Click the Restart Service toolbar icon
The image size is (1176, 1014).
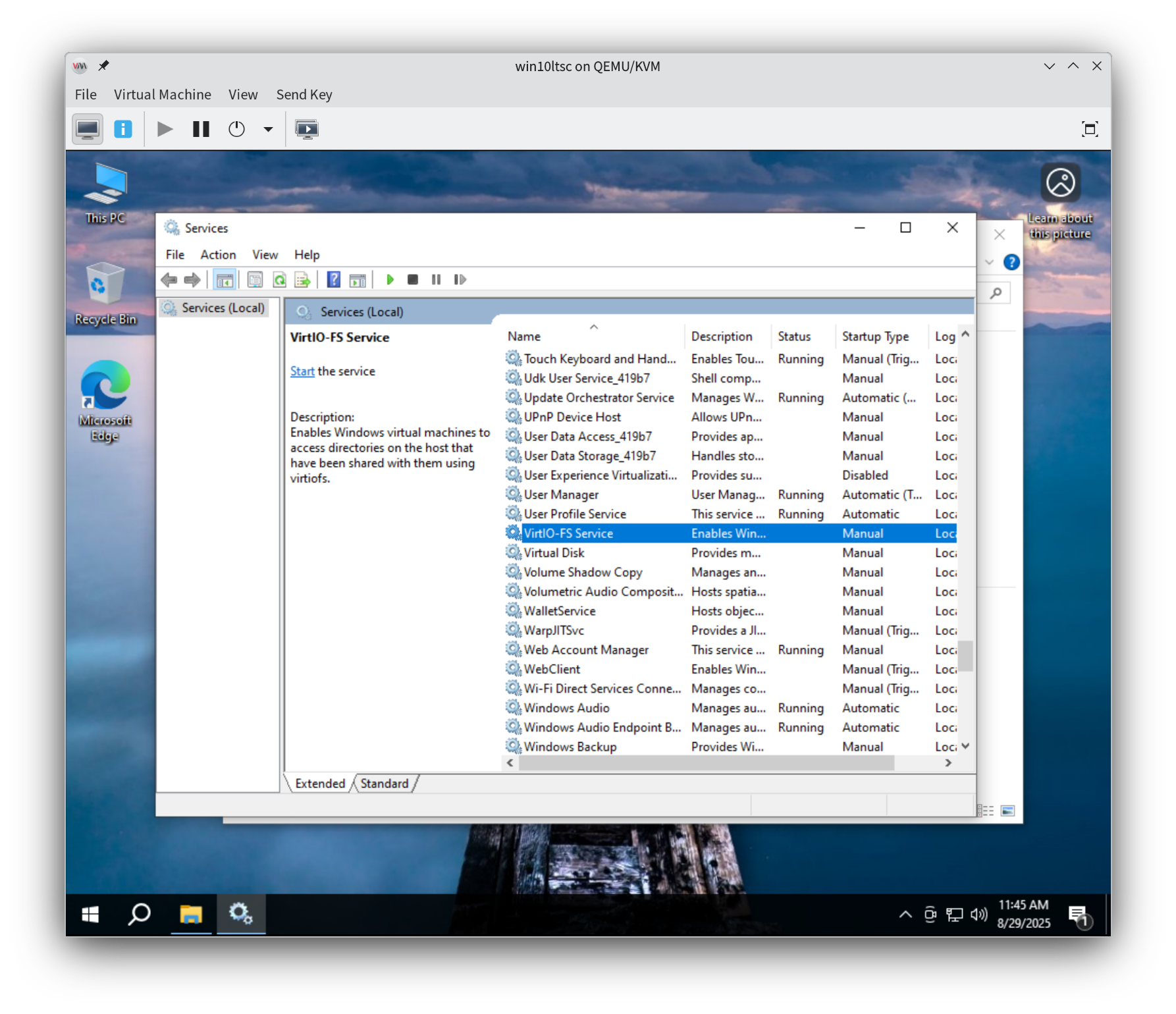coord(460,280)
